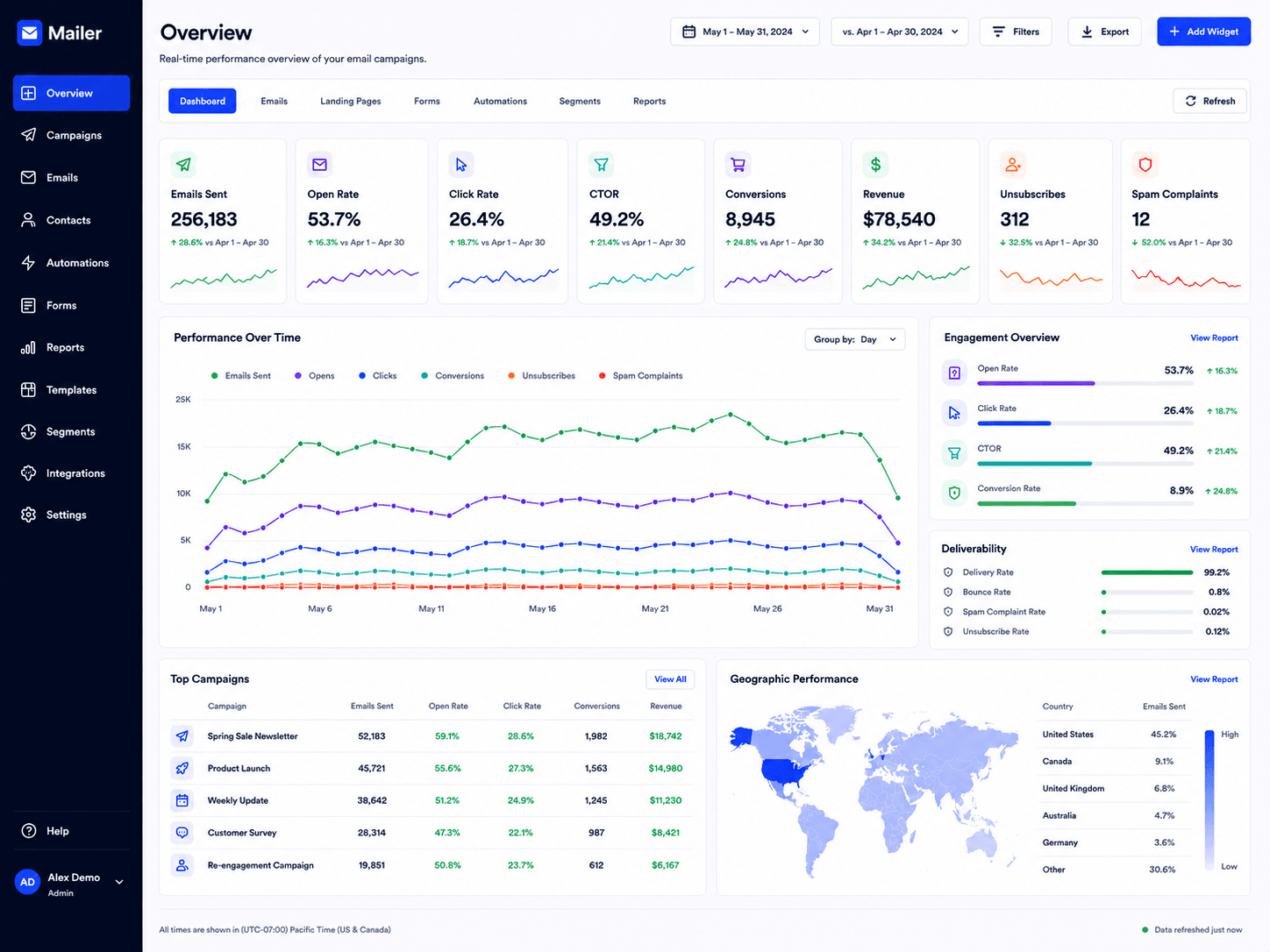Viewport: 1270px width, 952px height.
Task: Toggle the Unsubscribes legend series
Action: [542, 376]
